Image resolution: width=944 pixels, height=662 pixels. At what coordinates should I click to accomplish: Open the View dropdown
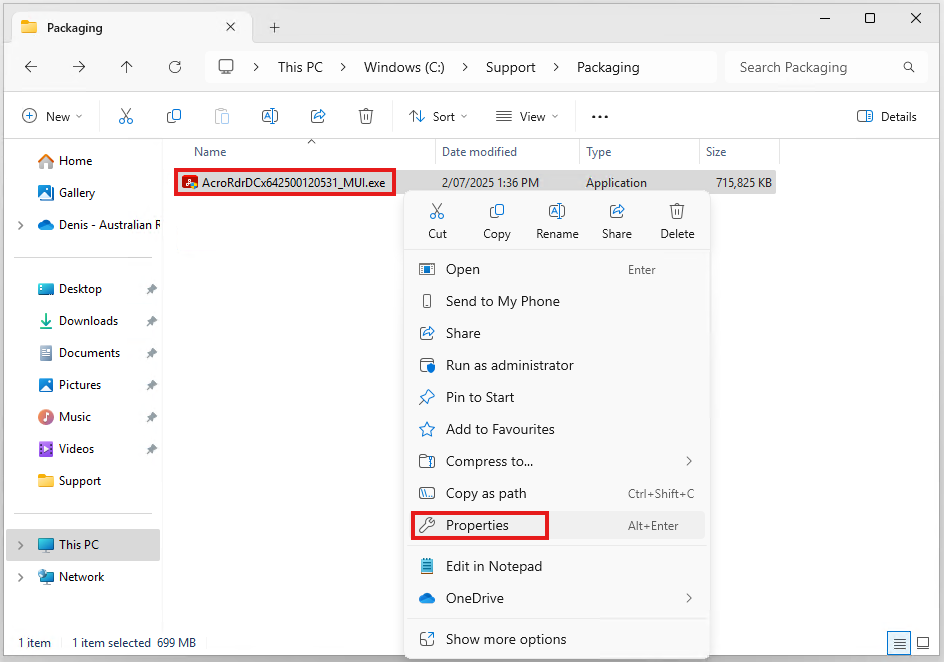click(528, 117)
